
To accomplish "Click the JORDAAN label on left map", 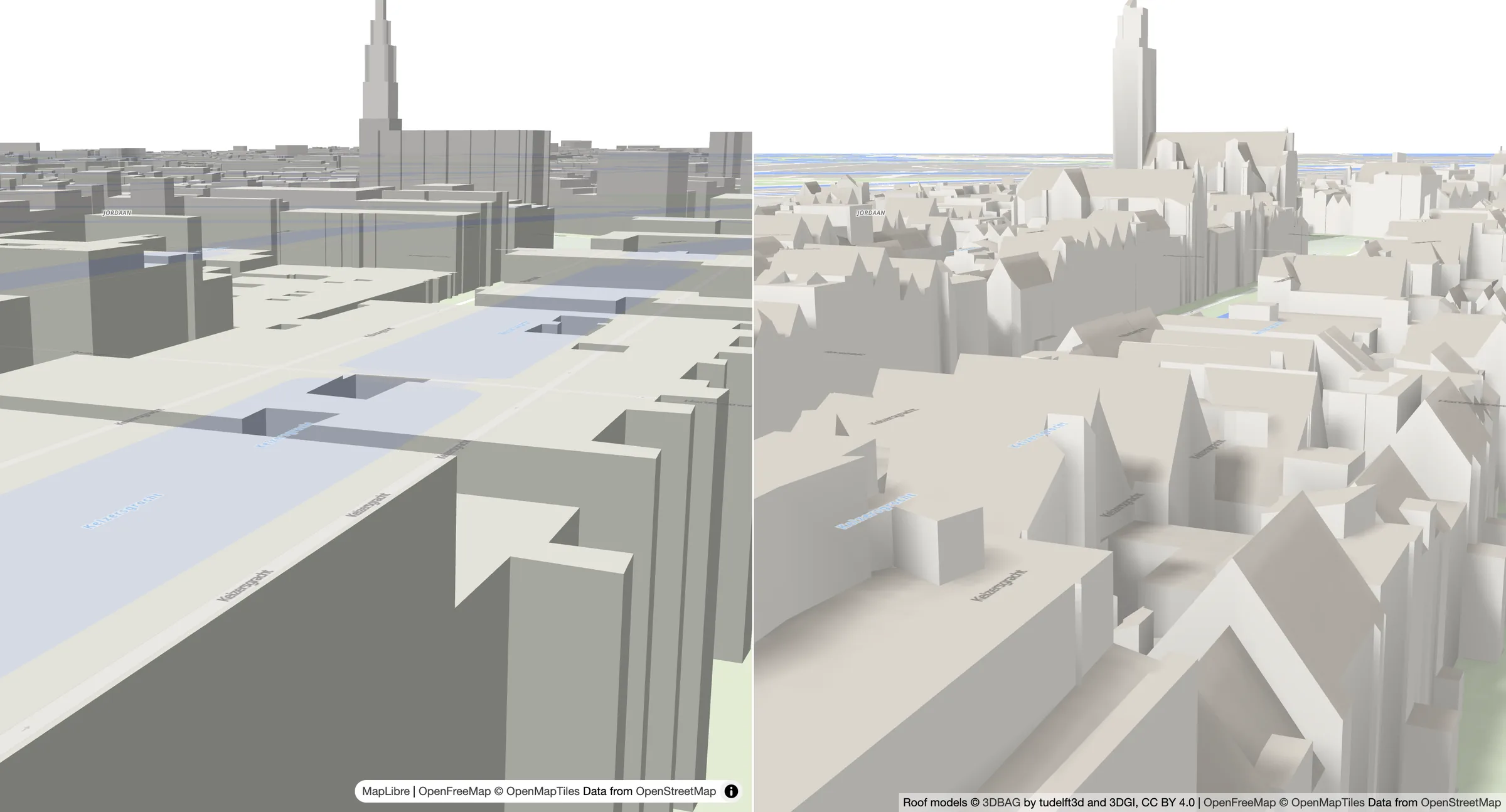I will 117,213.
